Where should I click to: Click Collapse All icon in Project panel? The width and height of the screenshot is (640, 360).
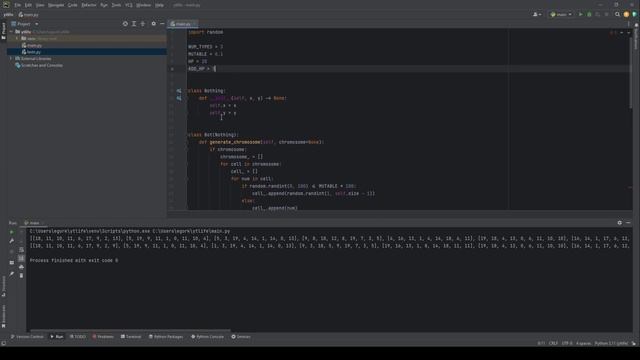coord(143,24)
